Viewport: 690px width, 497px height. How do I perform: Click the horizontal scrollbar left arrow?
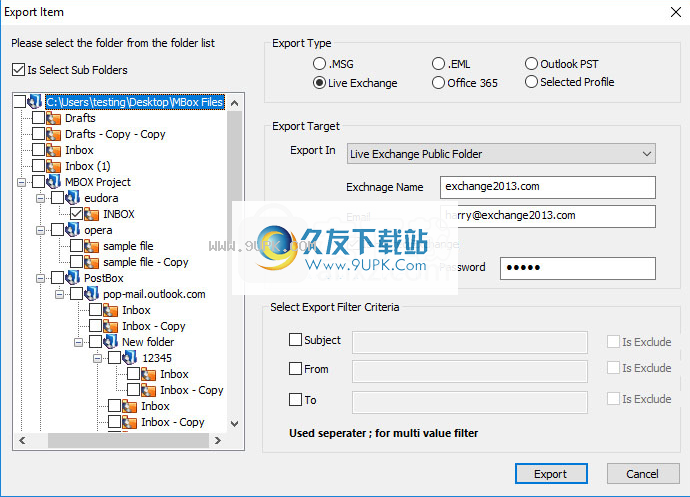pos(23,440)
